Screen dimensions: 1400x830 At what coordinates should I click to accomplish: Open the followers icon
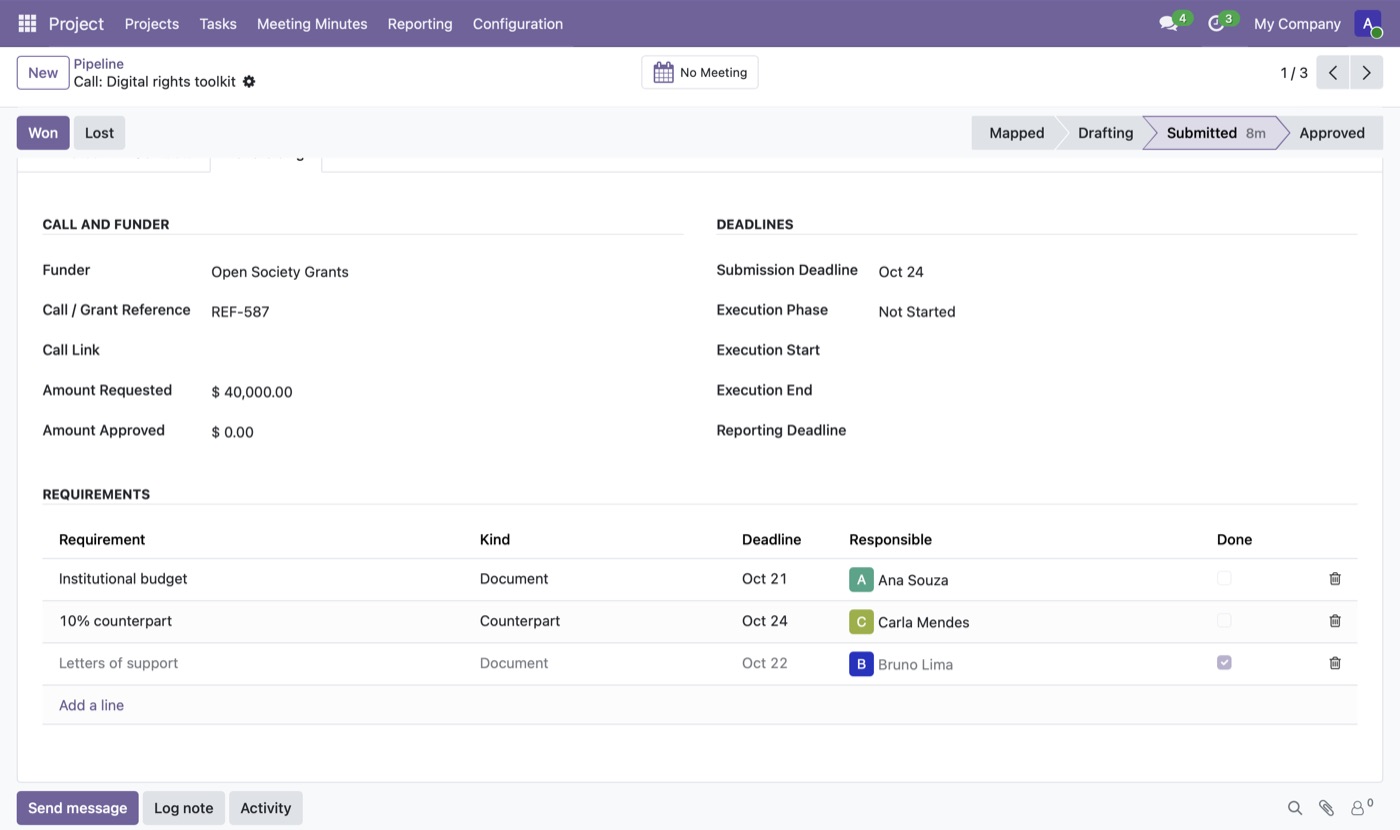pyautogui.click(x=1361, y=807)
